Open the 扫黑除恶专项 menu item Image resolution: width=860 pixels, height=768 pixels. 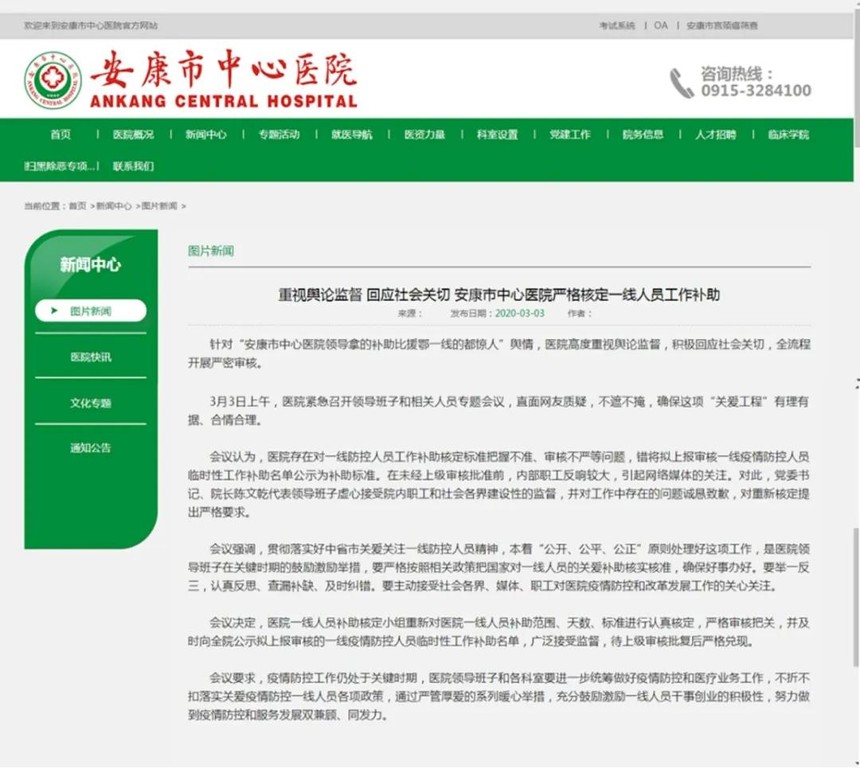(60, 166)
